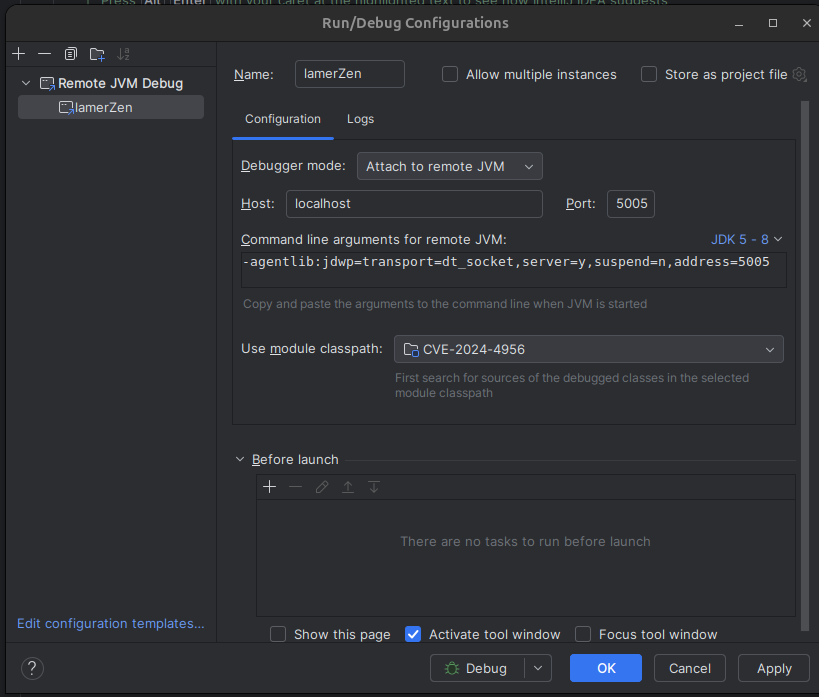
Task: Collapse the Remote JVM Debug tree node
Action: tap(26, 83)
